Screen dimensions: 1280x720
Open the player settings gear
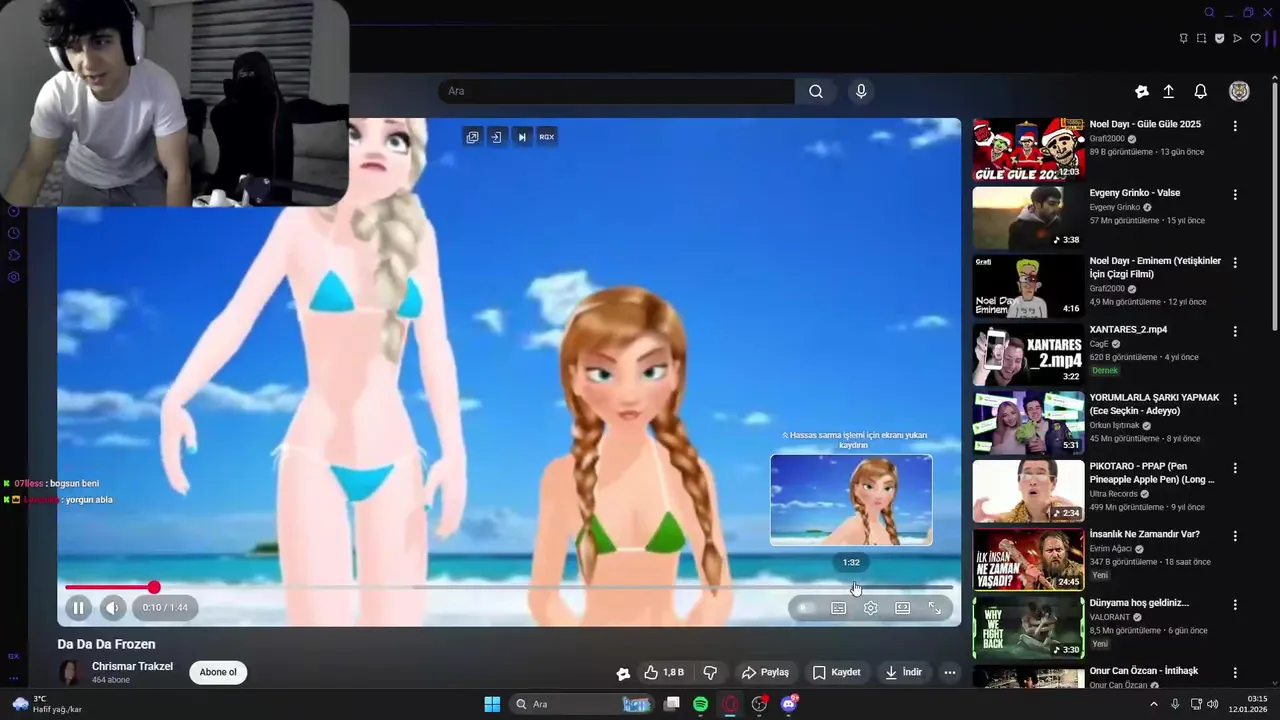[871, 608]
